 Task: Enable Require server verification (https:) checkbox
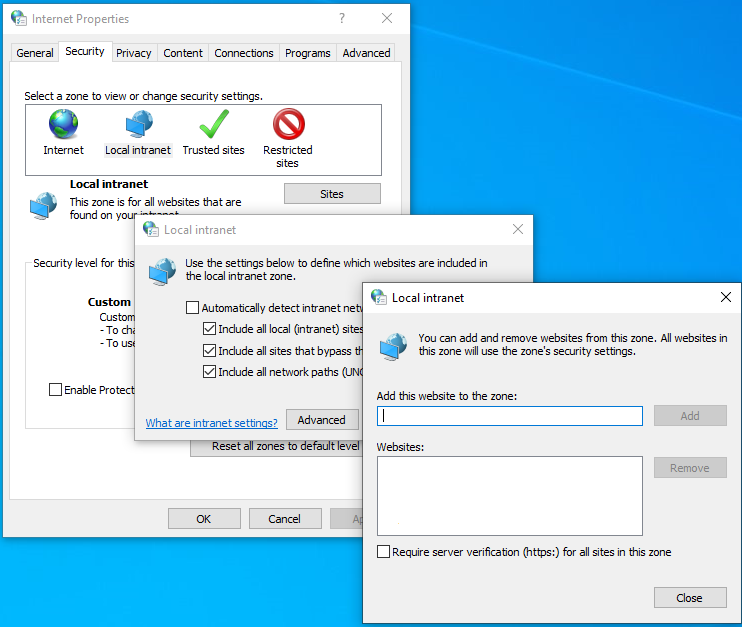[x=383, y=552]
